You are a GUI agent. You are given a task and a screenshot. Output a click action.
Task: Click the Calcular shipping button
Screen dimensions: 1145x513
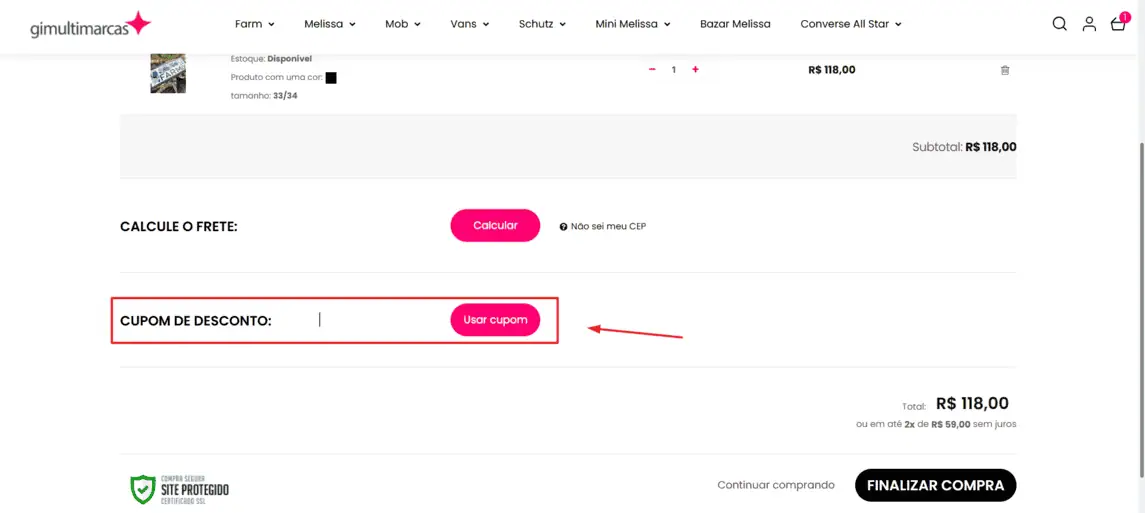[495, 225]
